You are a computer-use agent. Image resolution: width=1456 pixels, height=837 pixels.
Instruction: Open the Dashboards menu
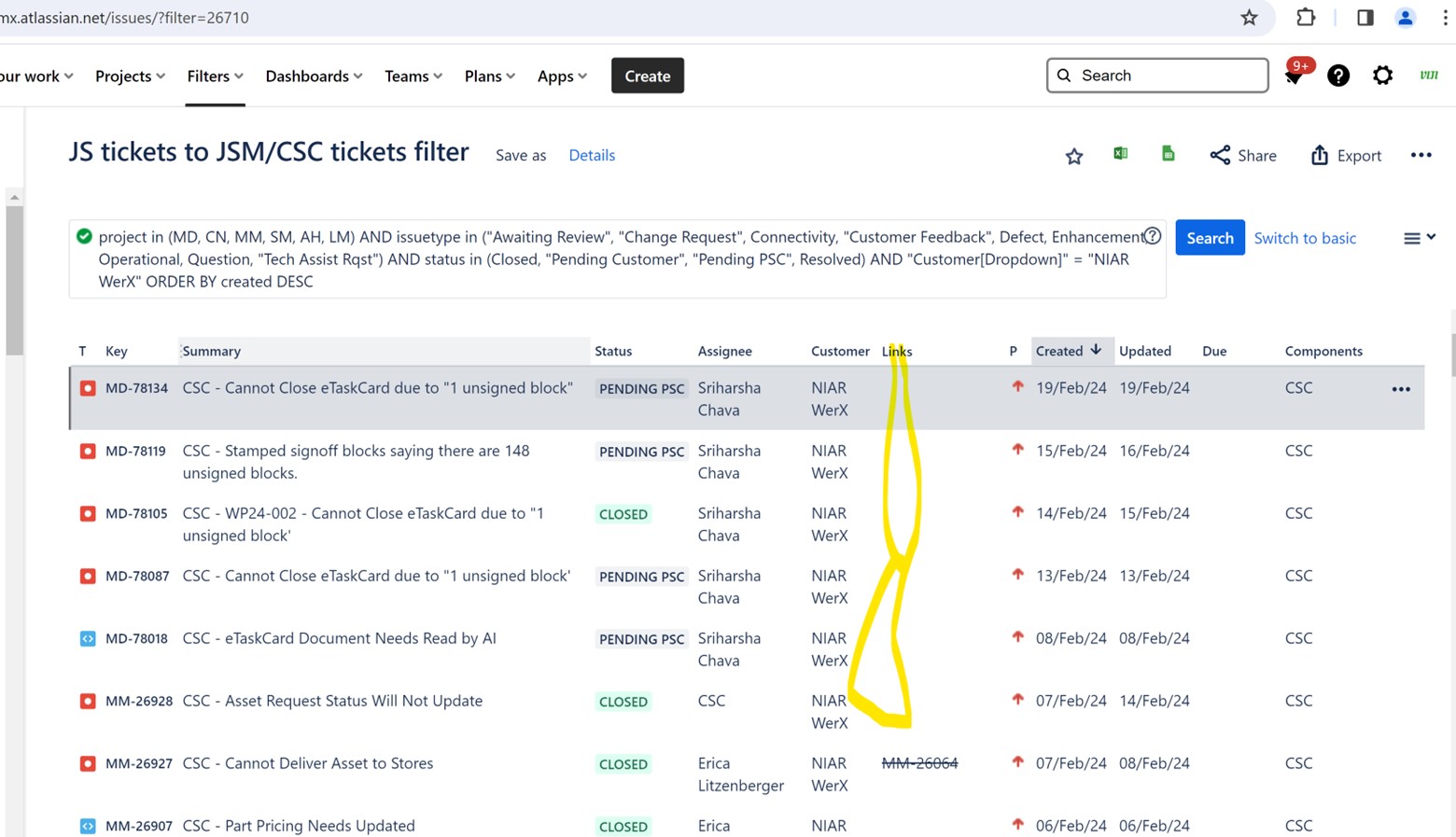point(314,76)
